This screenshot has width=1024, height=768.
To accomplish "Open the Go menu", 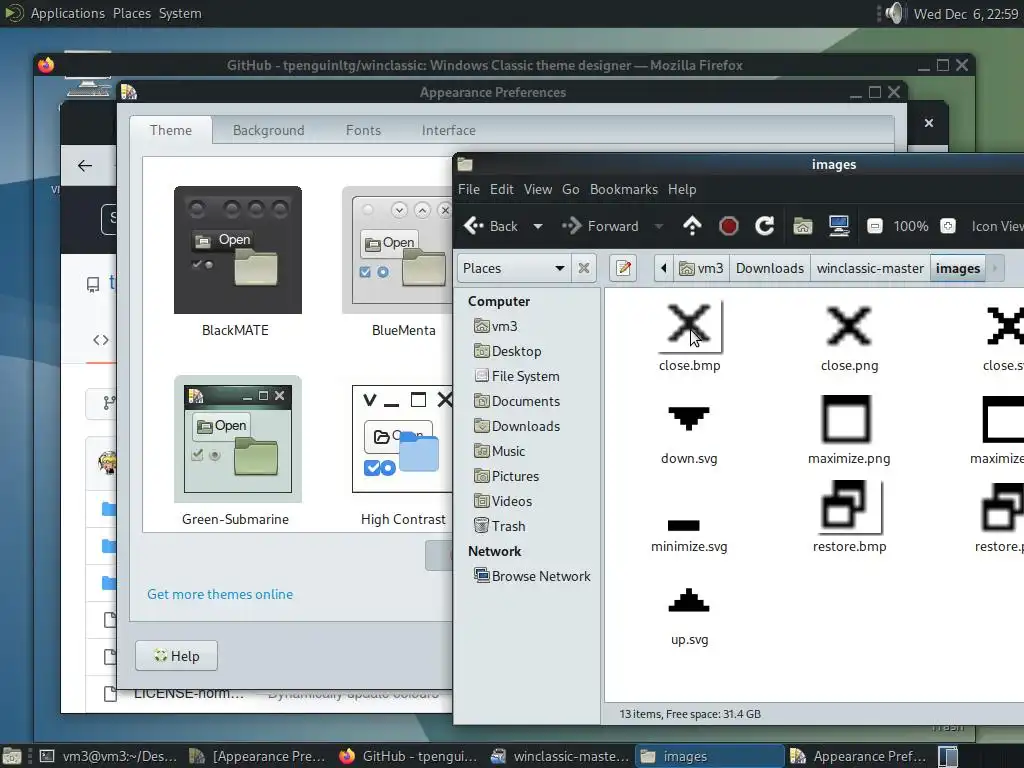I will coord(570,189).
